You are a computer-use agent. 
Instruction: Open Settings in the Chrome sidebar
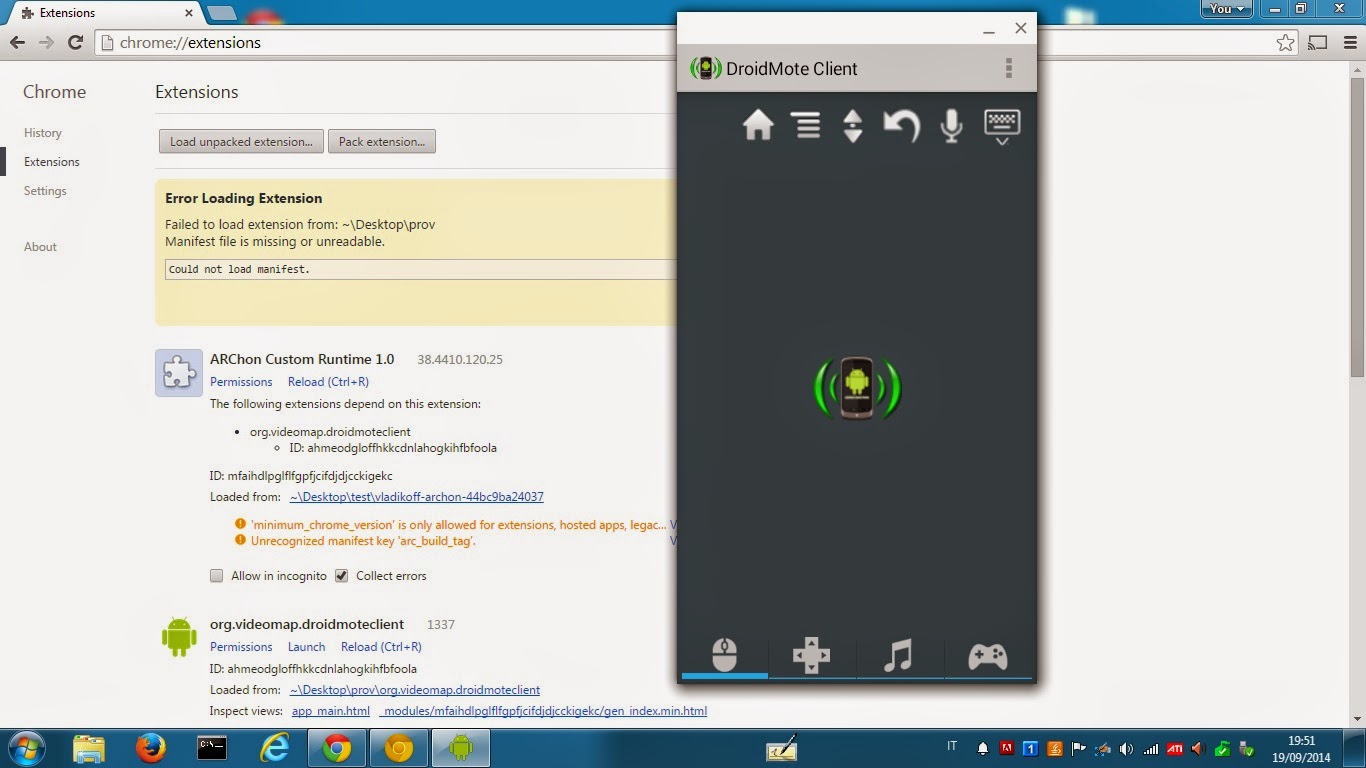45,191
